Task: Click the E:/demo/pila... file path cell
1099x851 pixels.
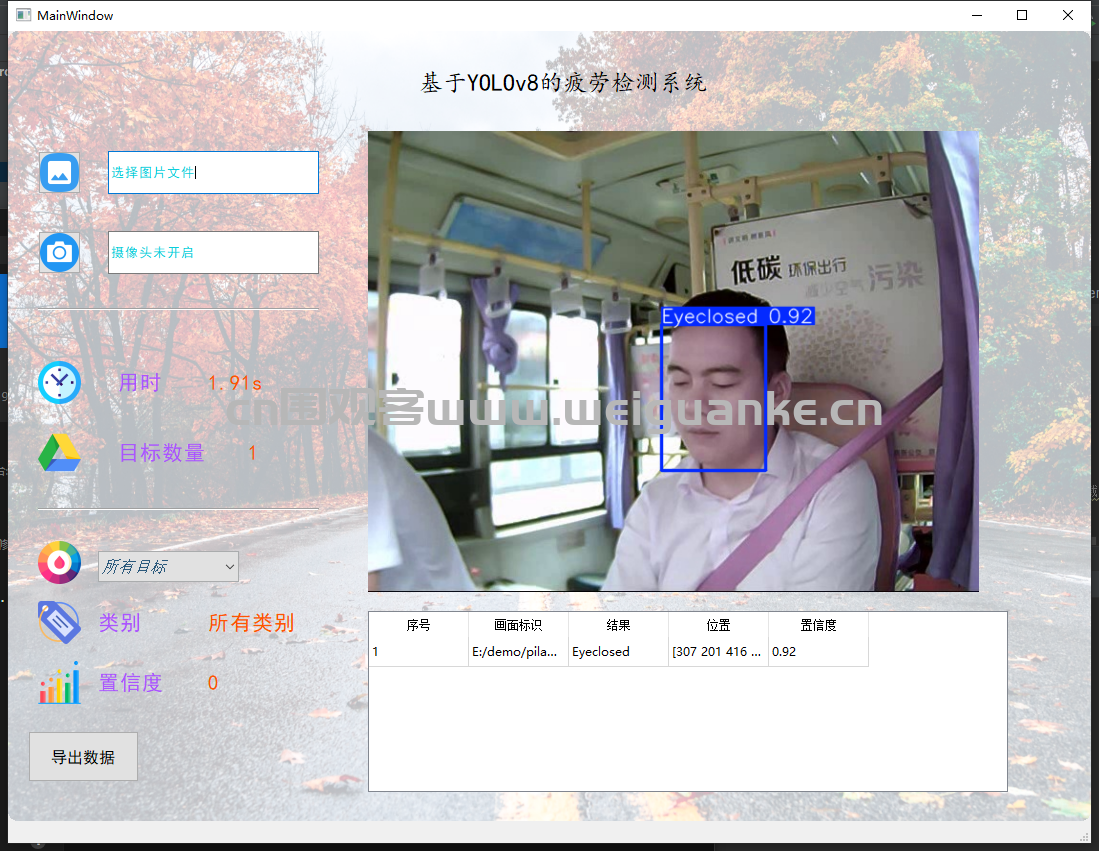Action: [x=518, y=652]
